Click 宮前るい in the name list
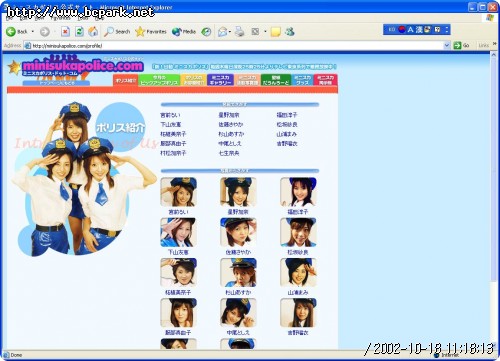The height and width of the screenshot is (361, 500). pyautogui.click(x=170, y=115)
